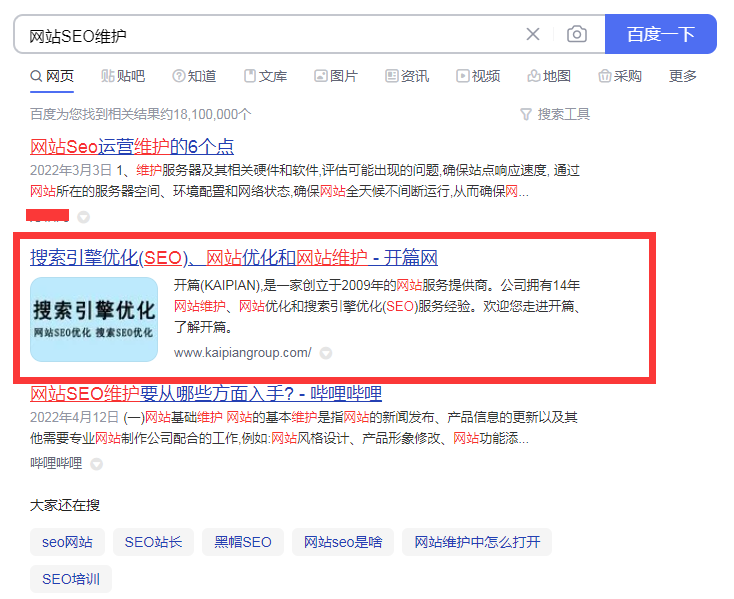Open result 网站SEO维护要从哪些方面入手? - 哔哩哔哩
This screenshot has width=734, height=599.
click(x=206, y=394)
